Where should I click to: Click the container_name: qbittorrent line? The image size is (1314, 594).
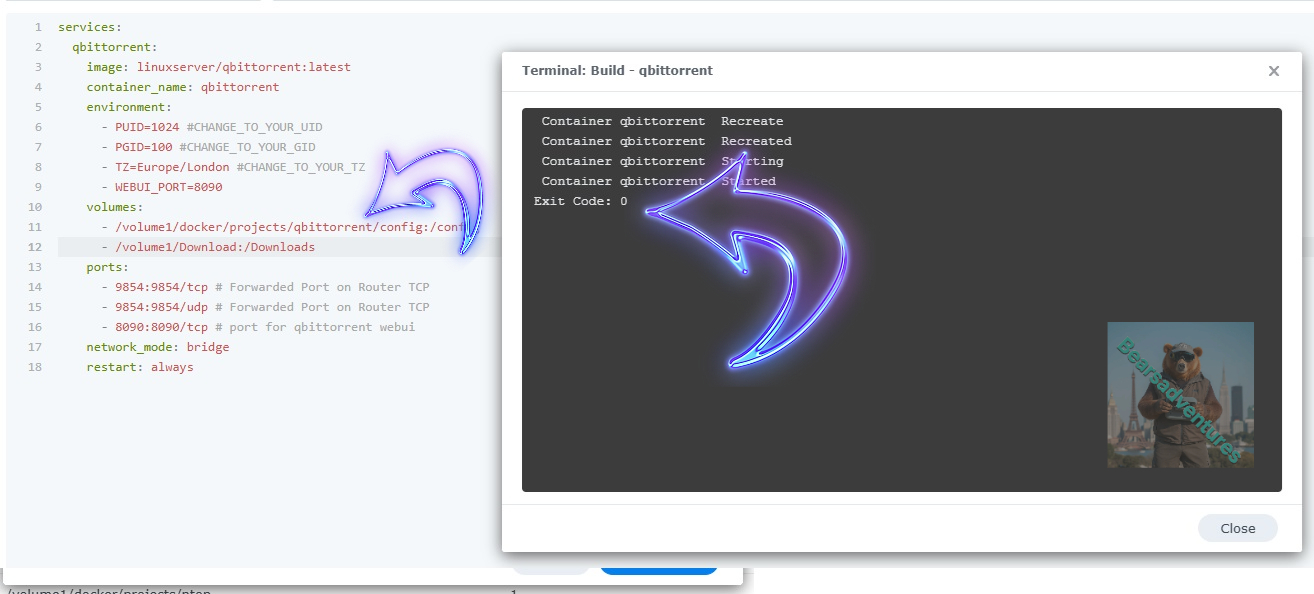point(182,87)
